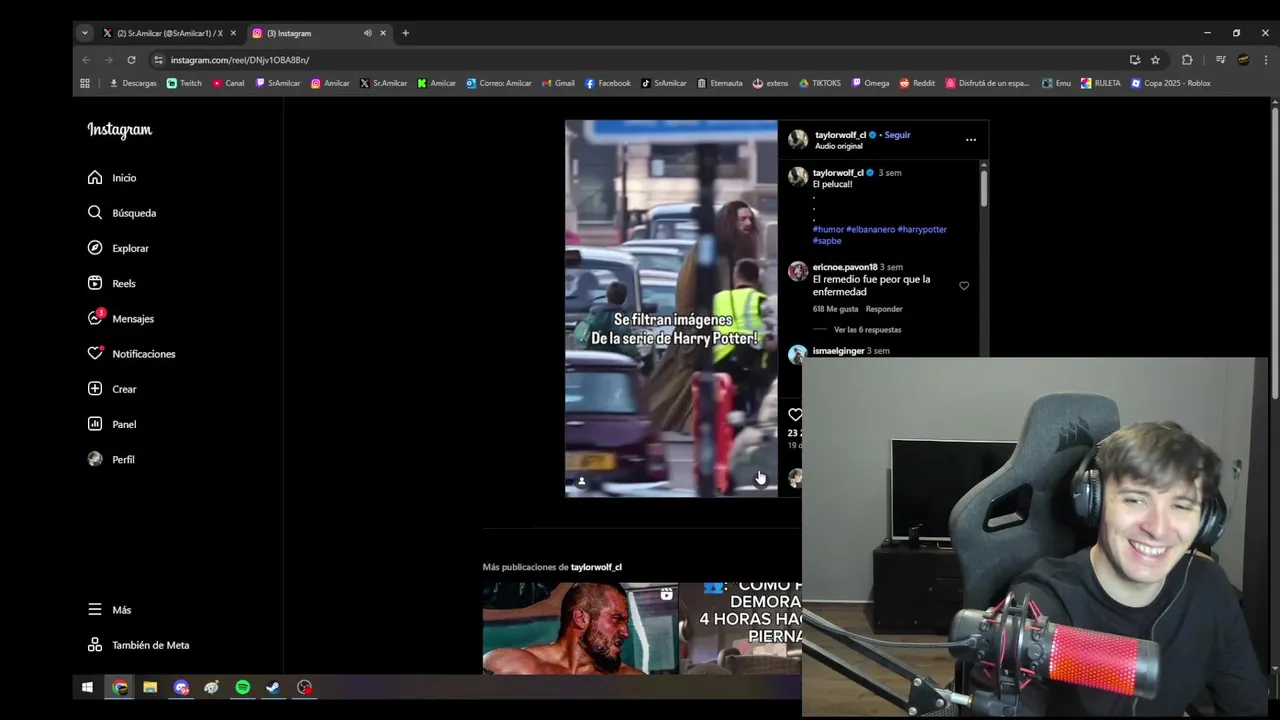1280x720 pixels.
Task: Open a new browser tab
Action: click(x=405, y=33)
